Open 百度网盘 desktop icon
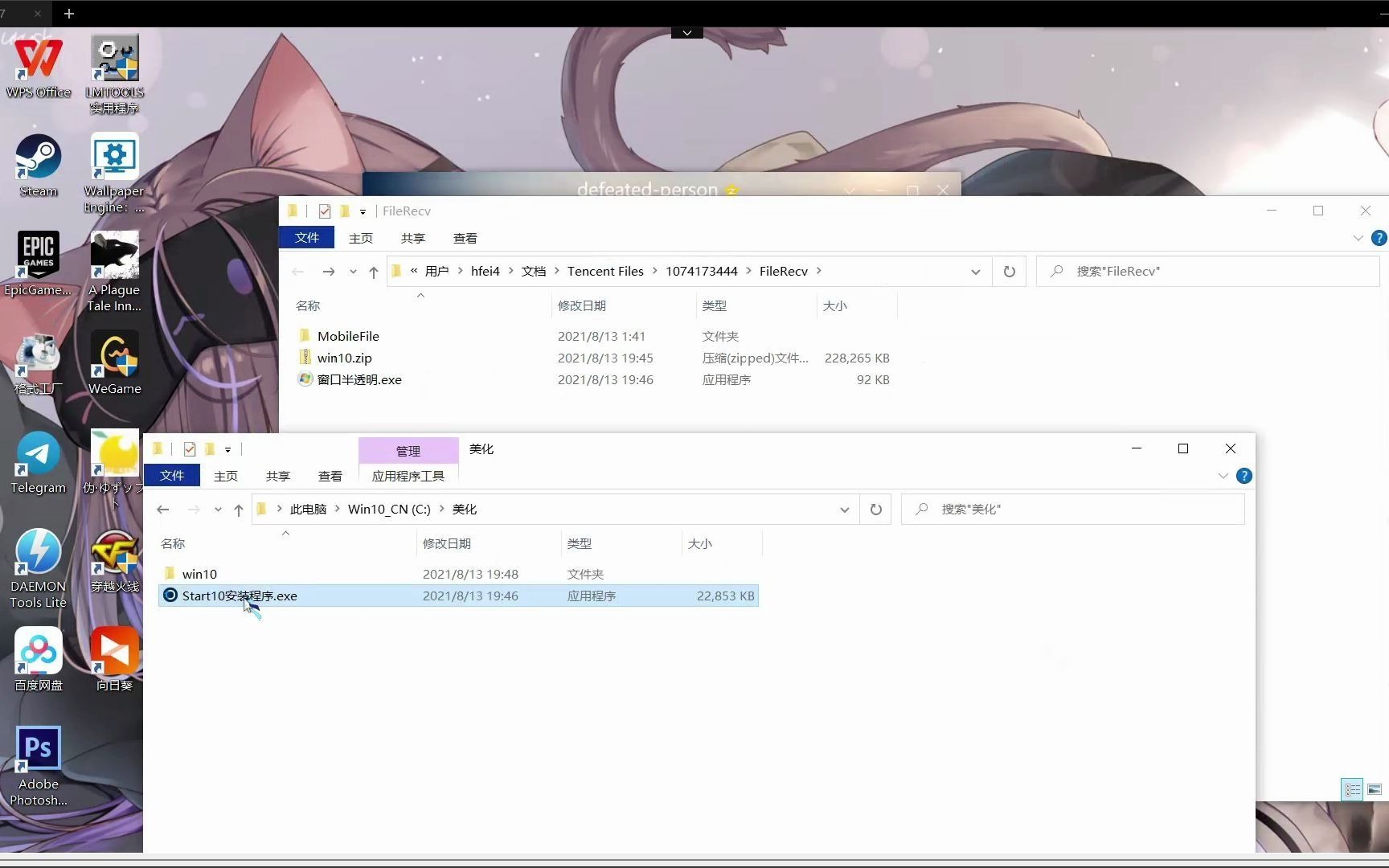The image size is (1389, 868). 38,660
